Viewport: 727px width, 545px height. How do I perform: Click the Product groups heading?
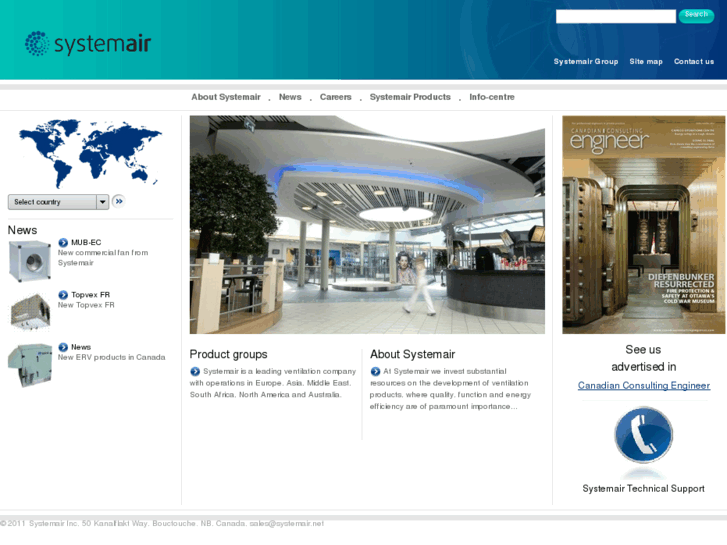pyautogui.click(x=228, y=354)
